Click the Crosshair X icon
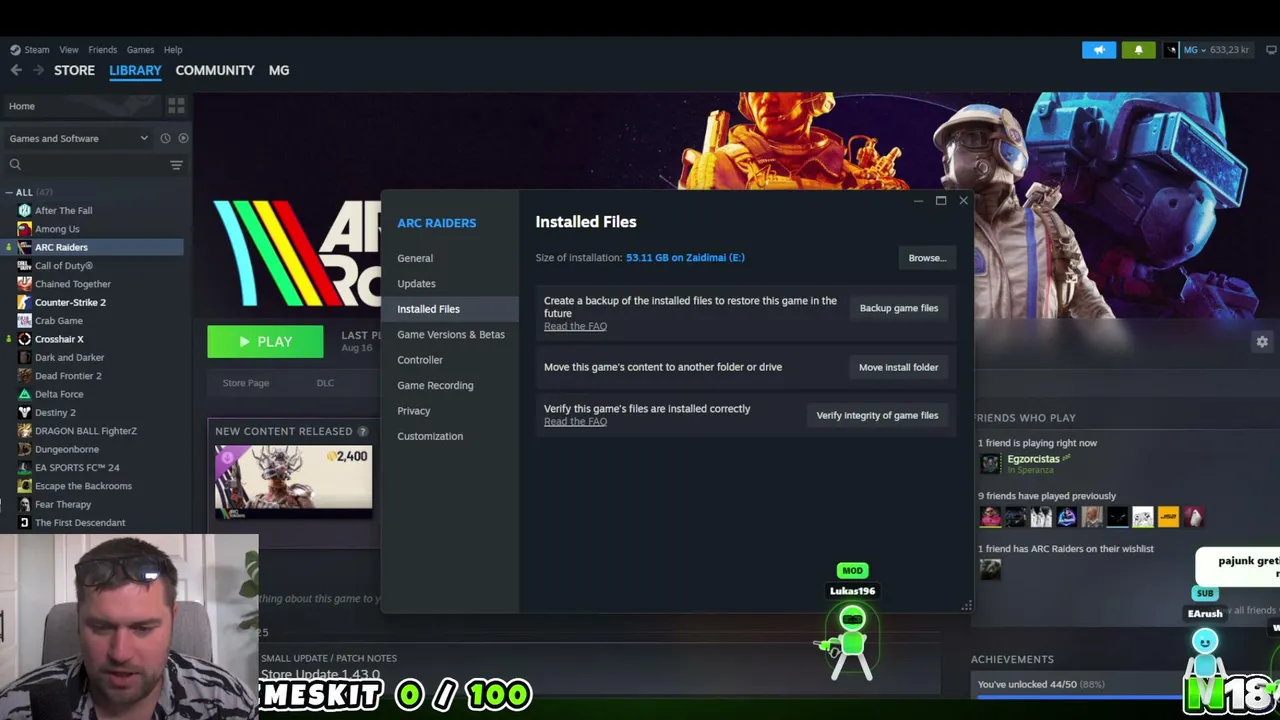 point(25,339)
